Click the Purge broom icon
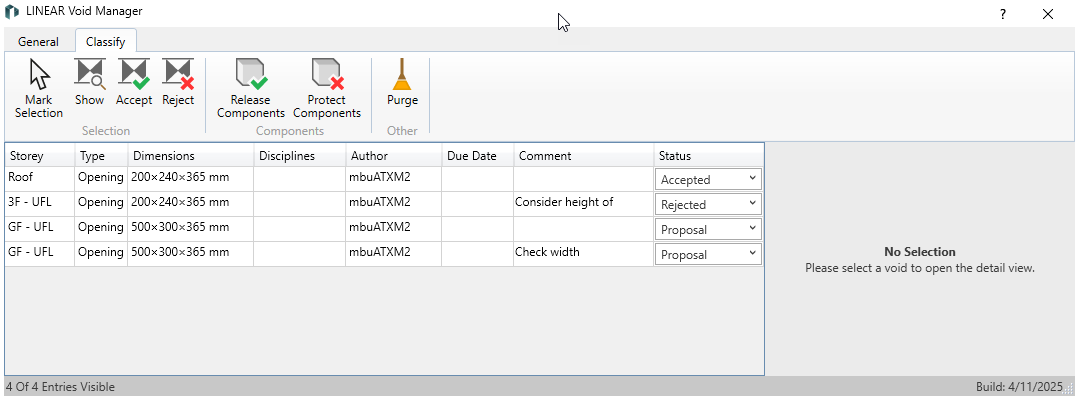Screen dimensions: 1079x397 pyautogui.click(x=403, y=74)
